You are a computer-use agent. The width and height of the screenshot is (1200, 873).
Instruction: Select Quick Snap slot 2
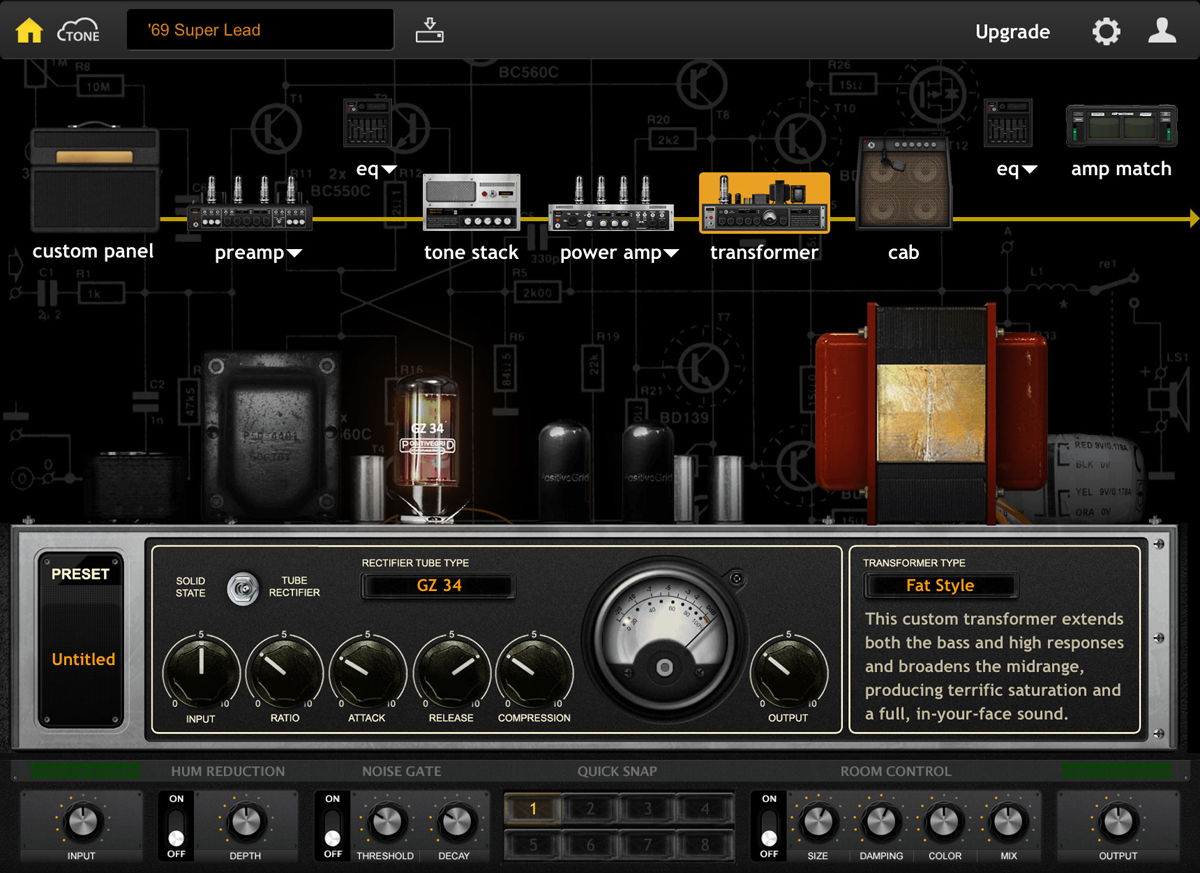[591, 808]
